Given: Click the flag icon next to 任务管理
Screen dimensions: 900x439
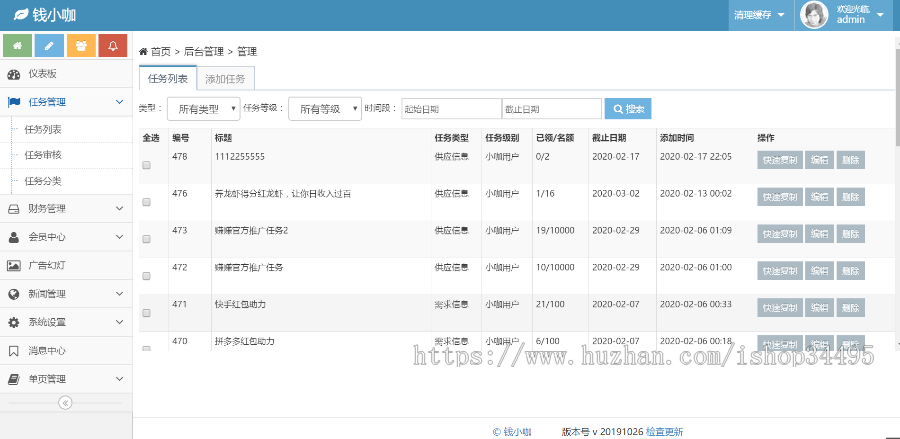Looking at the screenshot, I should click(x=14, y=102).
